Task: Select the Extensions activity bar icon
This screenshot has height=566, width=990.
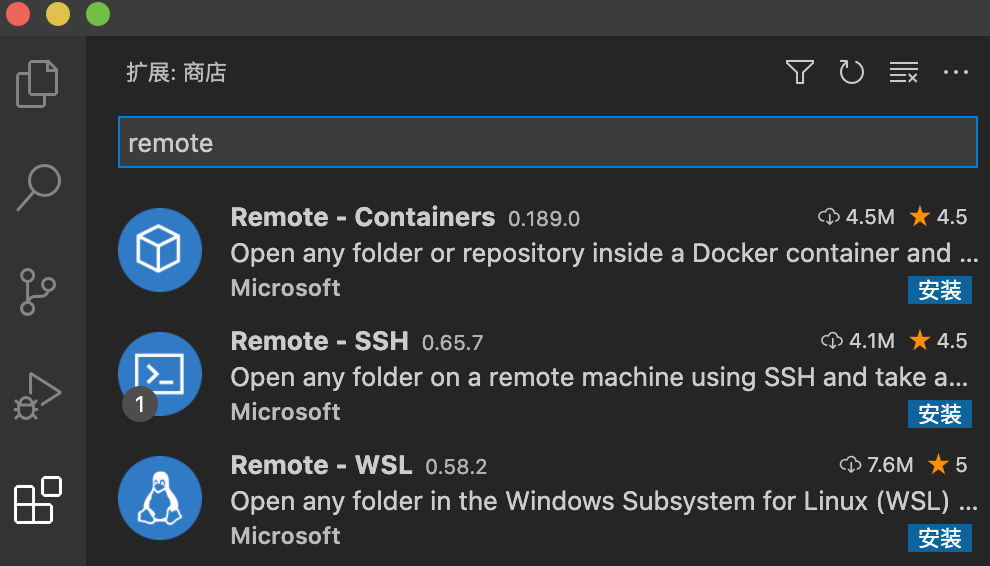Action: coord(38,499)
